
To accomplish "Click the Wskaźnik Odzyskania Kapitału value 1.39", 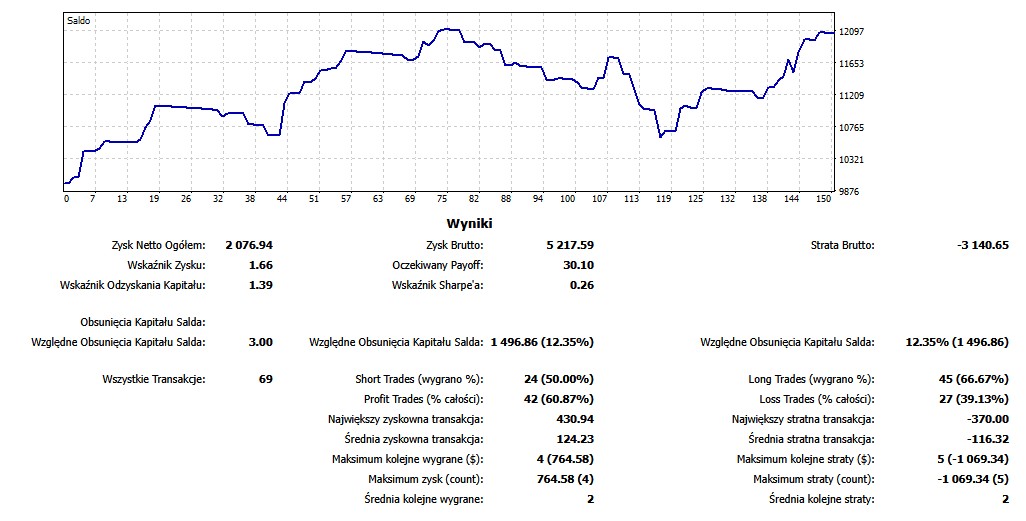I will click(x=259, y=285).
